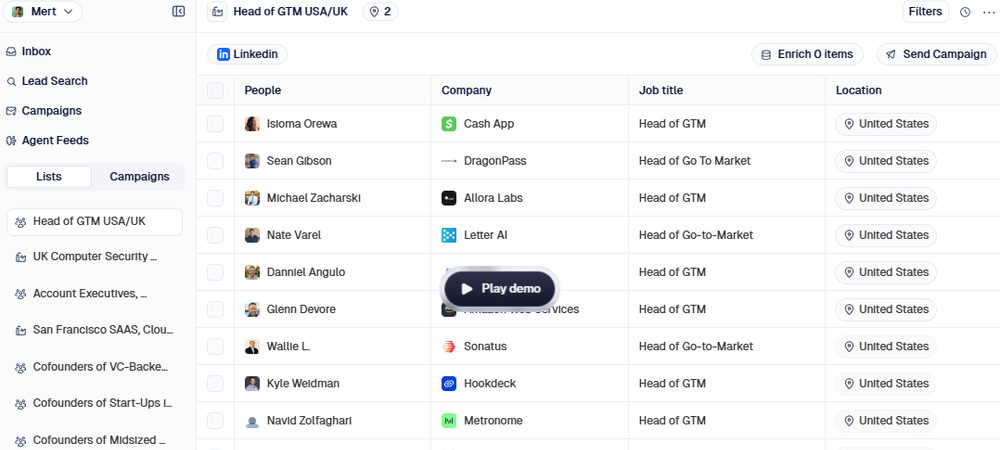Screen dimensions: 1000x450
Task: Click Head of GTM USA/UK header title
Action: click(x=291, y=11)
